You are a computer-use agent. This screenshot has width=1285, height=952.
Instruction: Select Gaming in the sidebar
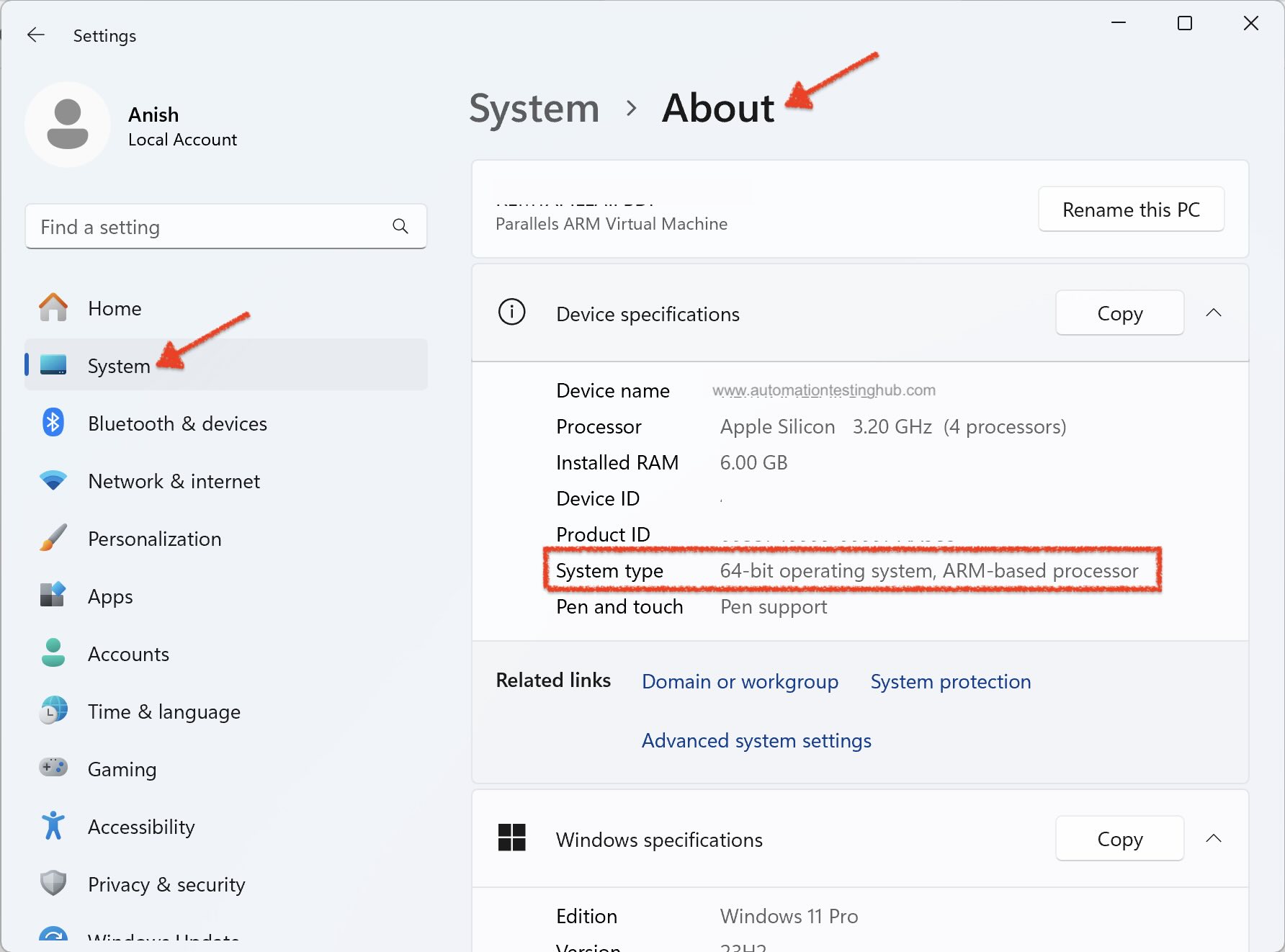coord(122,769)
